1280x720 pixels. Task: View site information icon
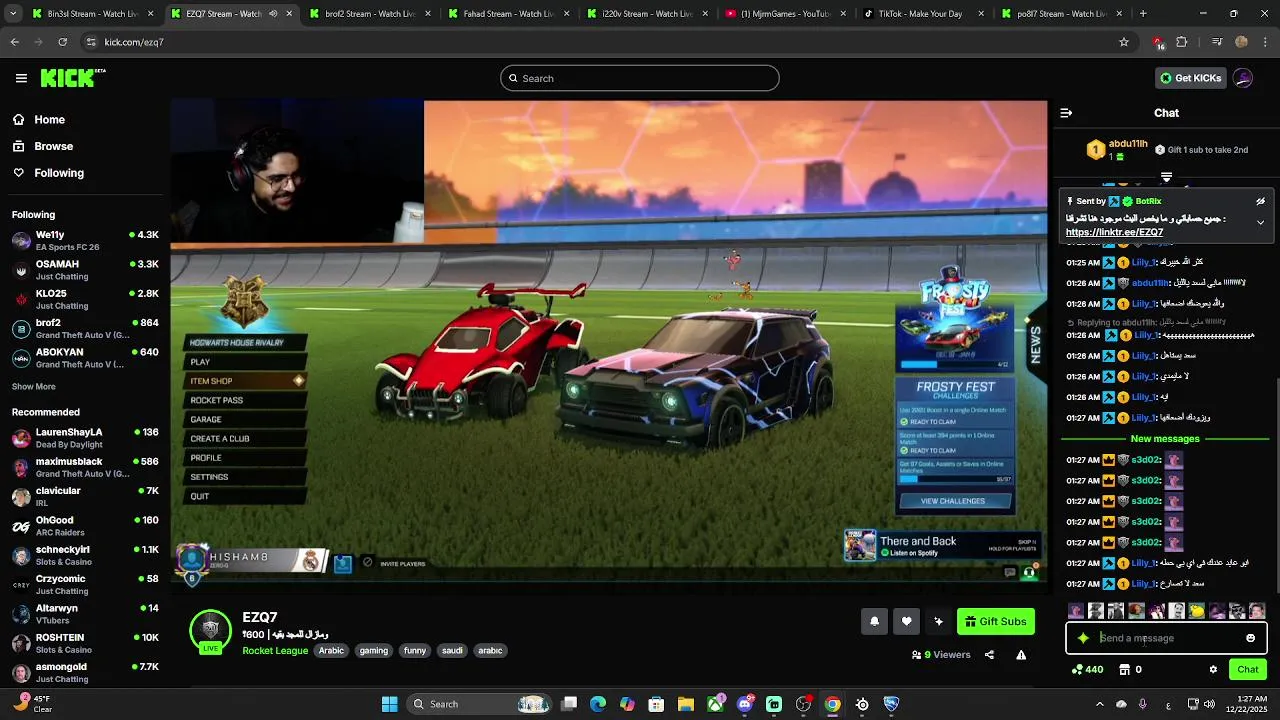(x=91, y=42)
